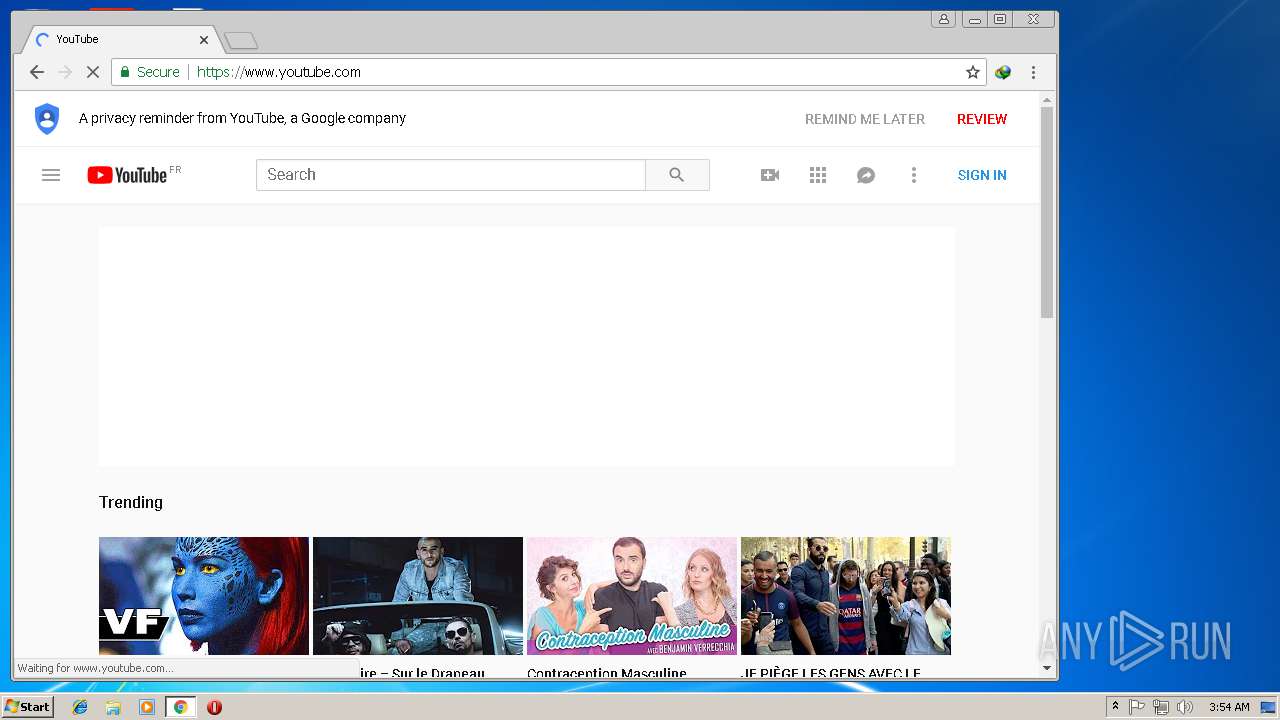Open the Contraception Masculine thumbnail

pyautogui.click(x=632, y=596)
